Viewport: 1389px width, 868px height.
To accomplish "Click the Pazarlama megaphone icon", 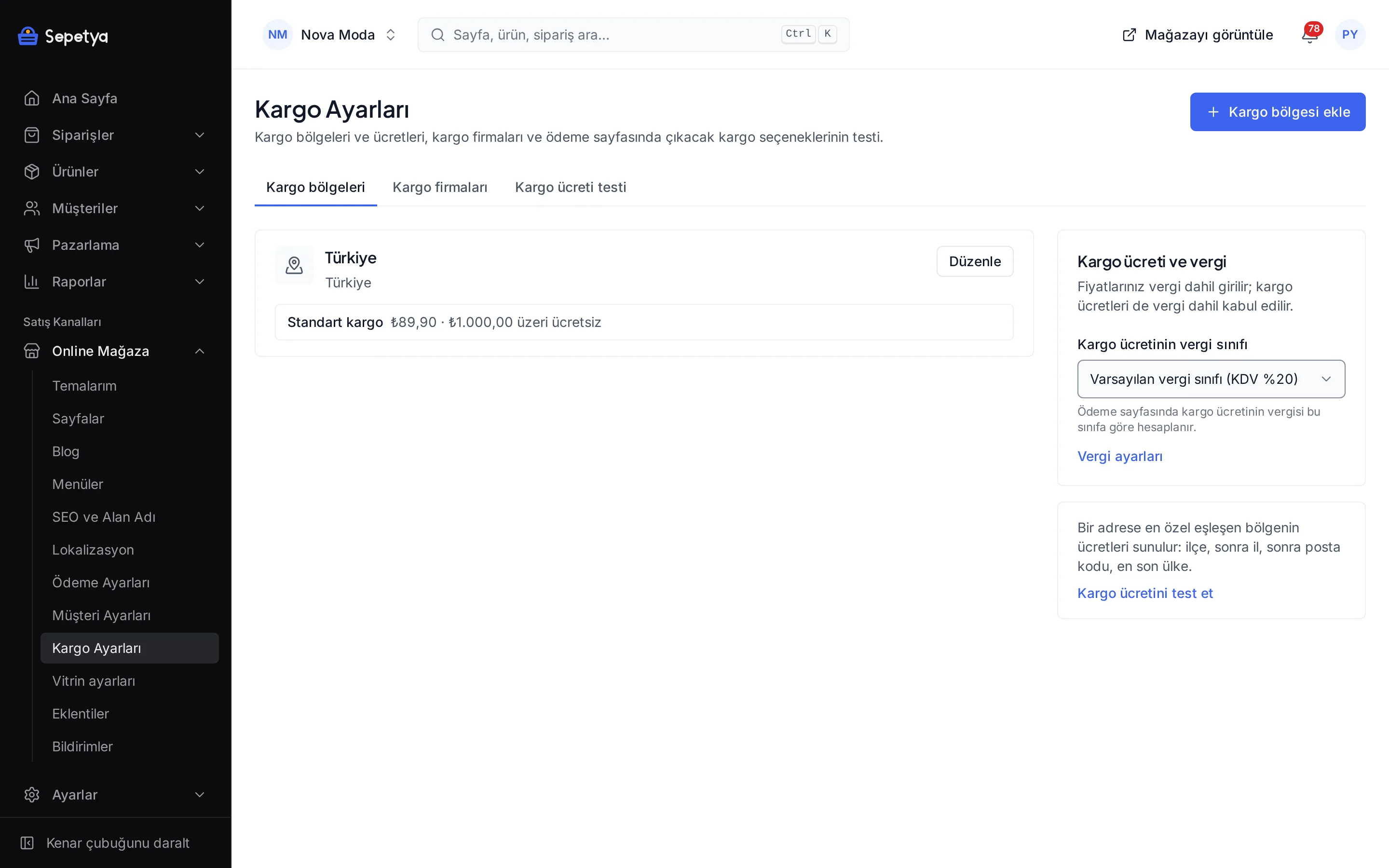I will [32, 245].
